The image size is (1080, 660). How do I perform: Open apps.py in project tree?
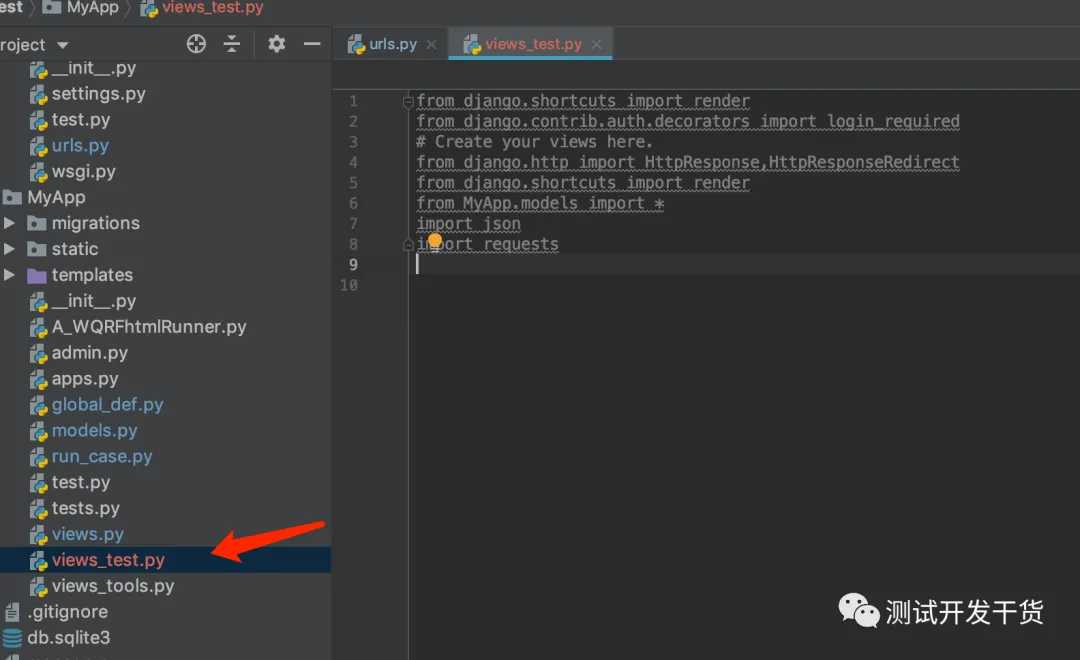[x=85, y=379]
